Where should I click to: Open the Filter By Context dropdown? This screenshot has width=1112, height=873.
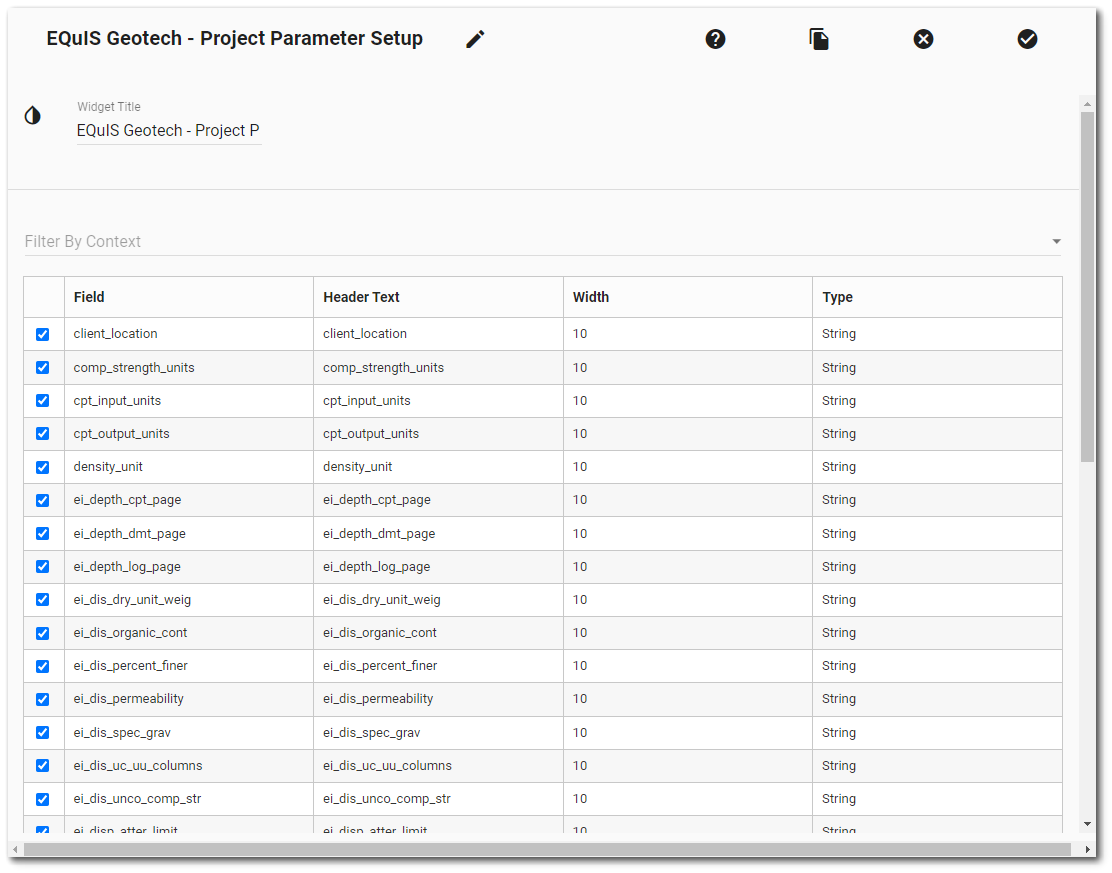coord(543,241)
